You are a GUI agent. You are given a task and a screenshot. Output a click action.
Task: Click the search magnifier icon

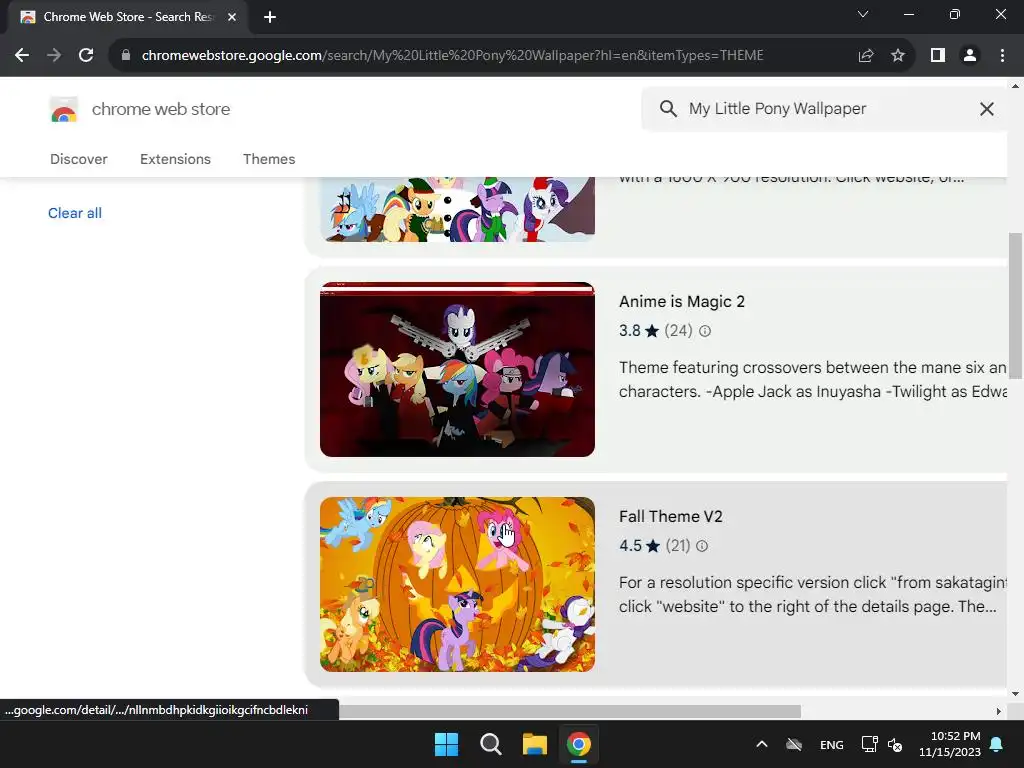click(668, 108)
